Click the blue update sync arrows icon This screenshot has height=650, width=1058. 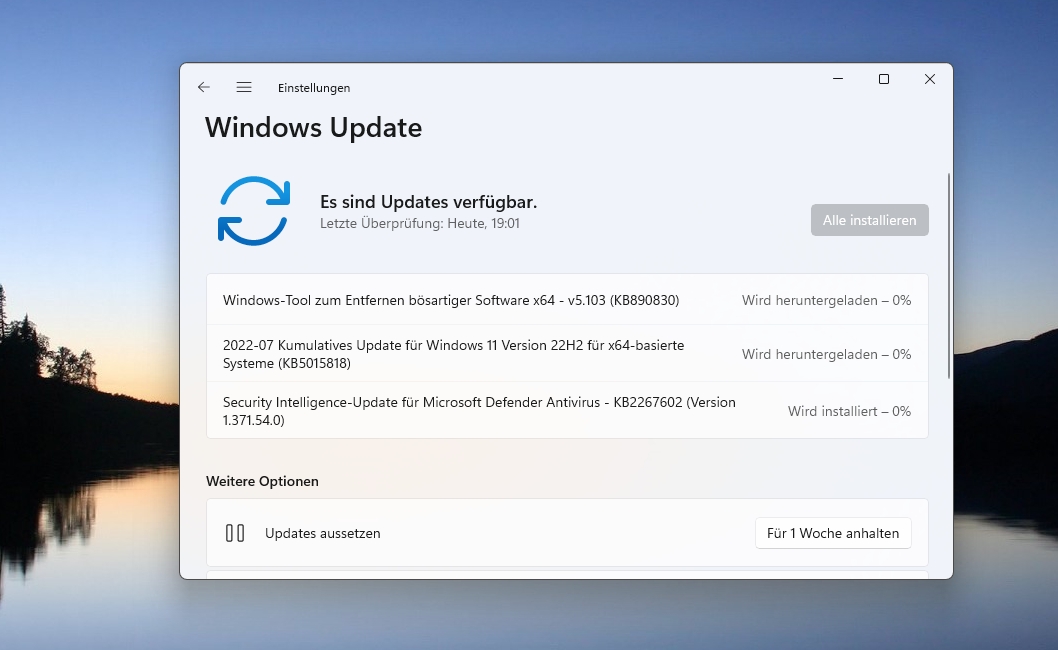pos(254,211)
